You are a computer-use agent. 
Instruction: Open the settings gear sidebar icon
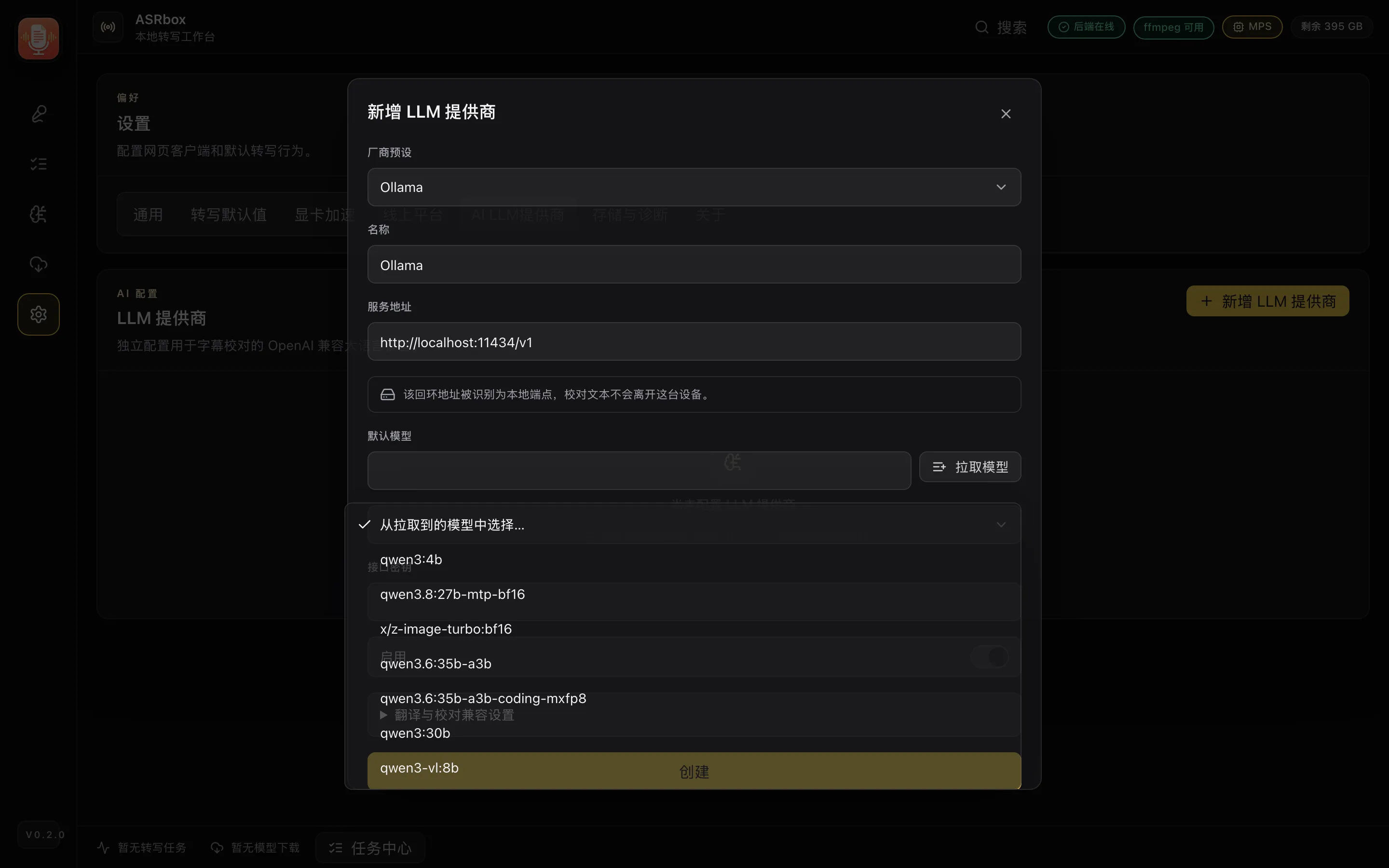[x=39, y=314]
